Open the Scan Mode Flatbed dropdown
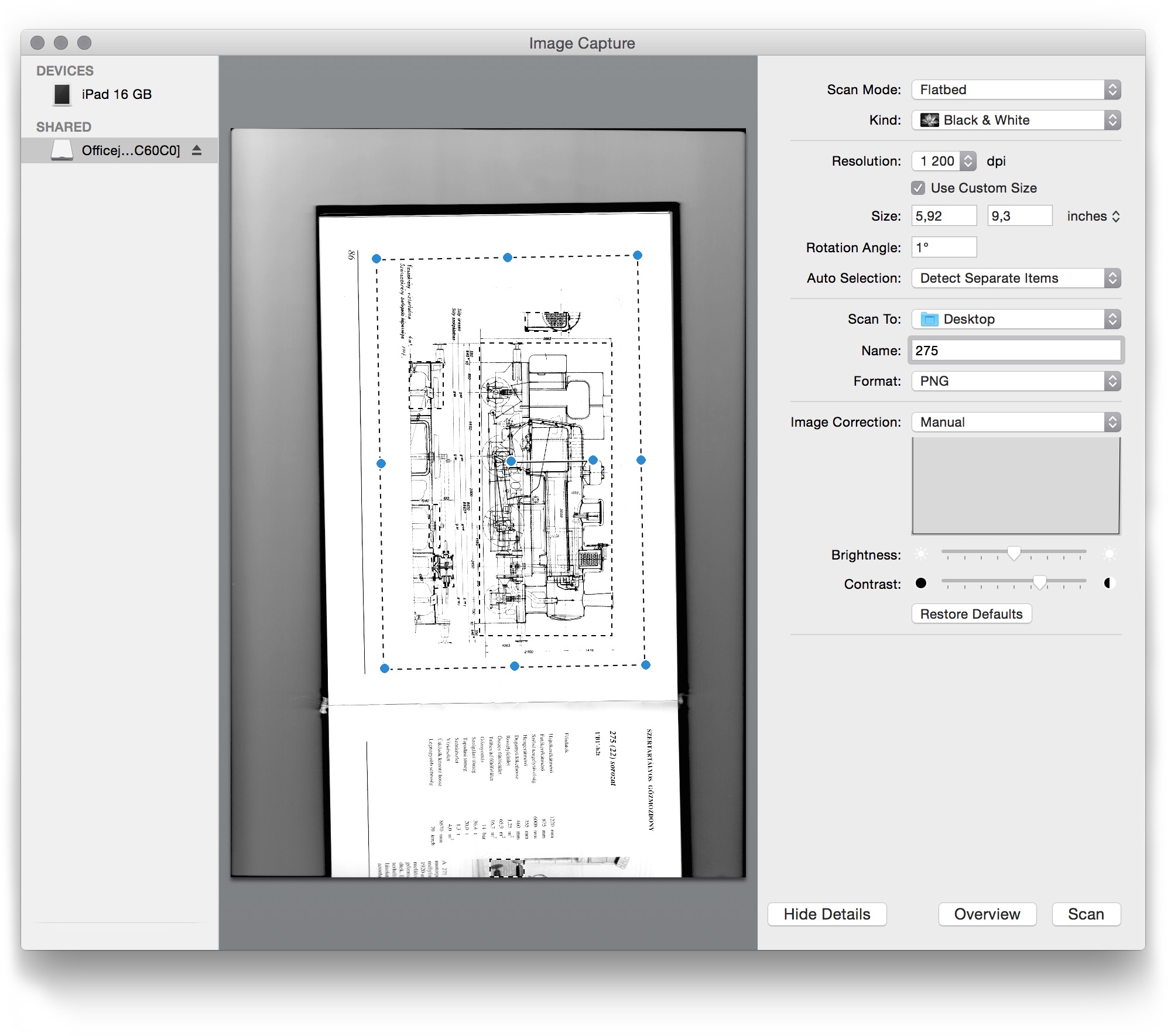This screenshot has height=1036, width=1171. click(x=1016, y=90)
